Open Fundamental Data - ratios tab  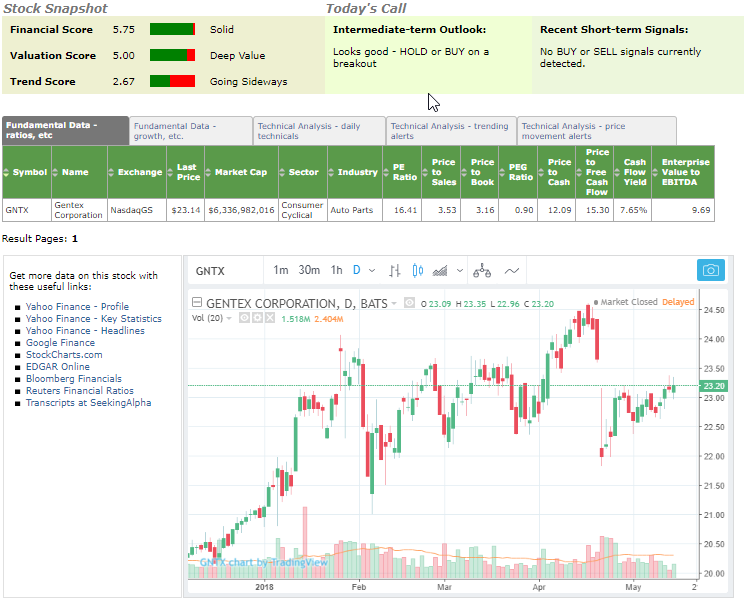pos(65,130)
